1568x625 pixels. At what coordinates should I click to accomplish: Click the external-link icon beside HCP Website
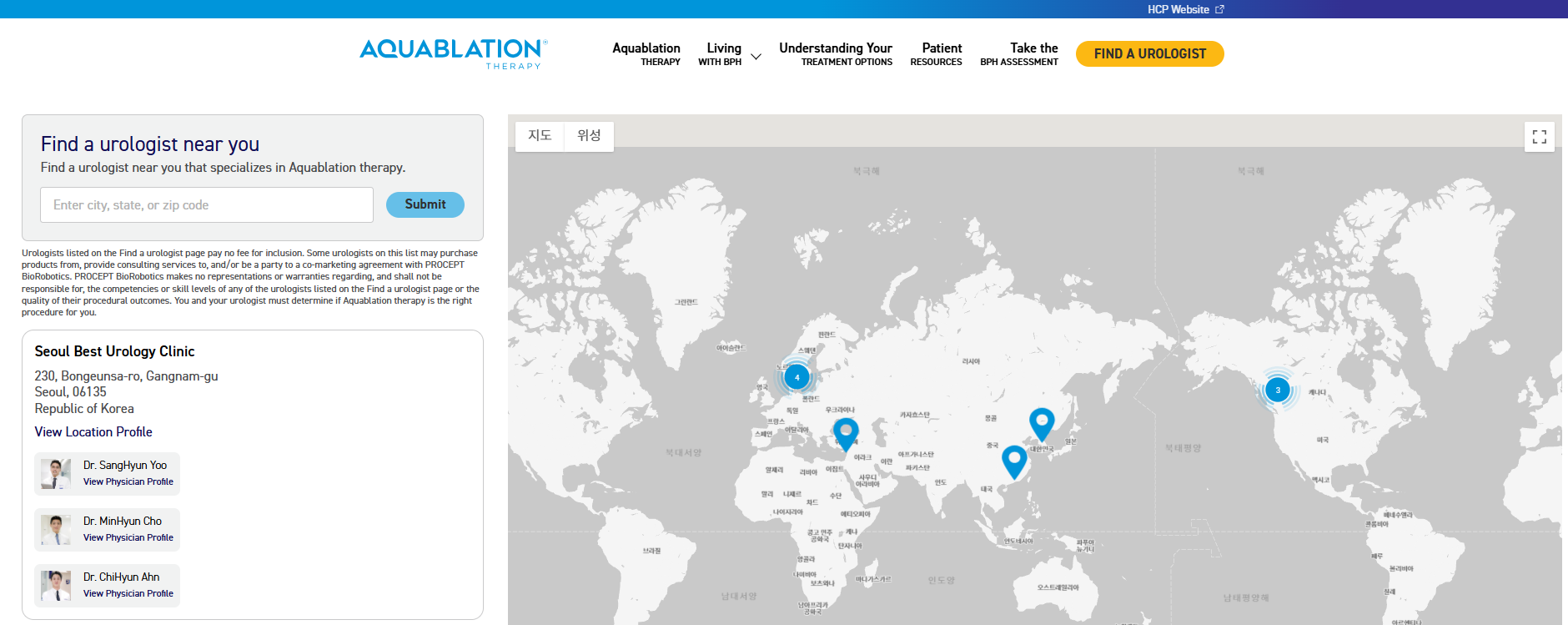click(x=1219, y=9)
